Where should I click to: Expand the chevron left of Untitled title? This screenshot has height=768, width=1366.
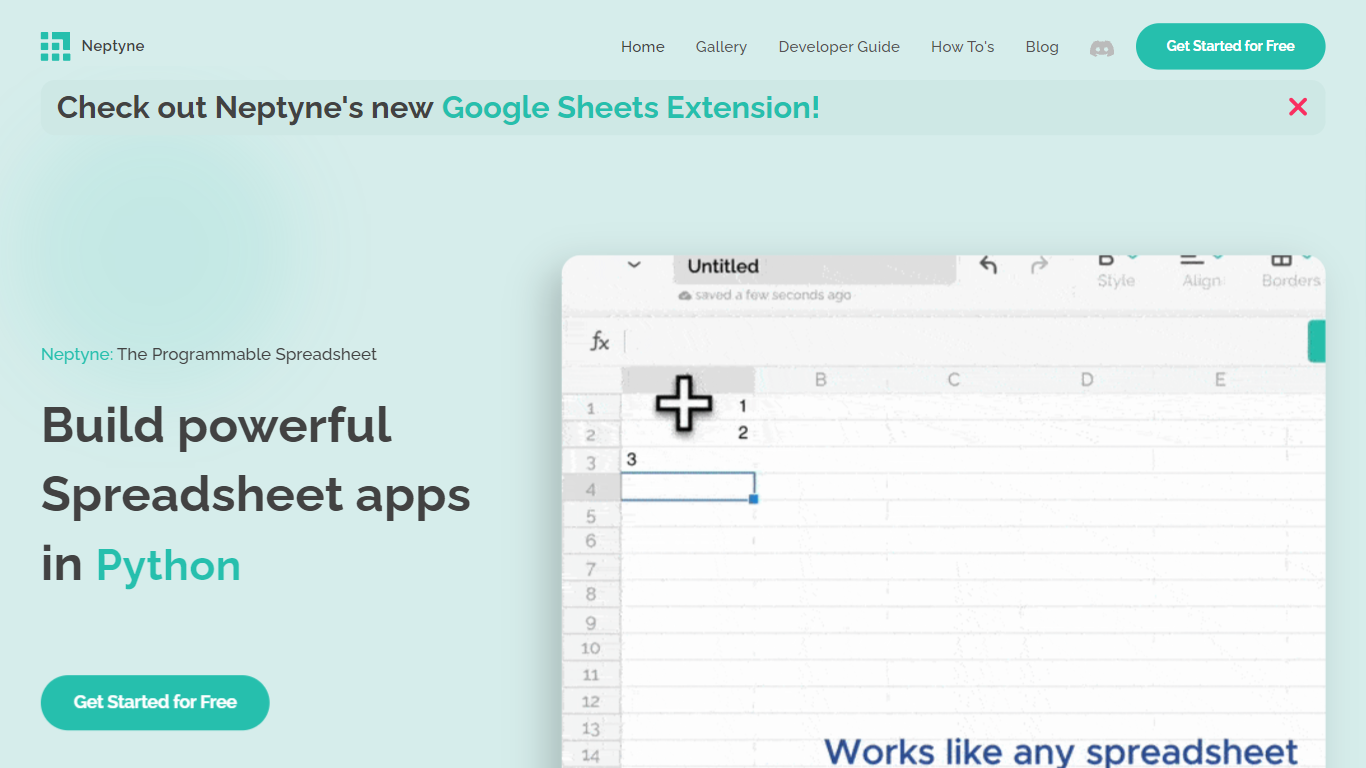[x=633, y=265]
